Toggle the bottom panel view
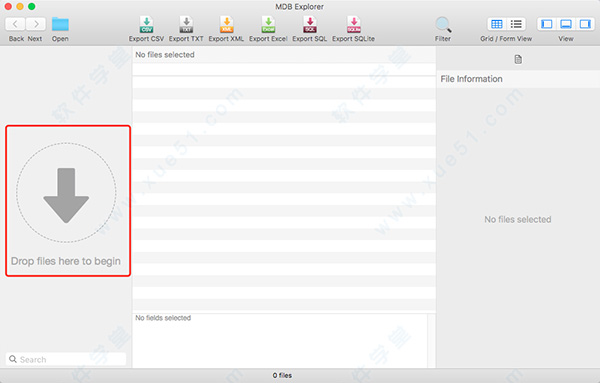600x383 pixels. pos(566,24)
